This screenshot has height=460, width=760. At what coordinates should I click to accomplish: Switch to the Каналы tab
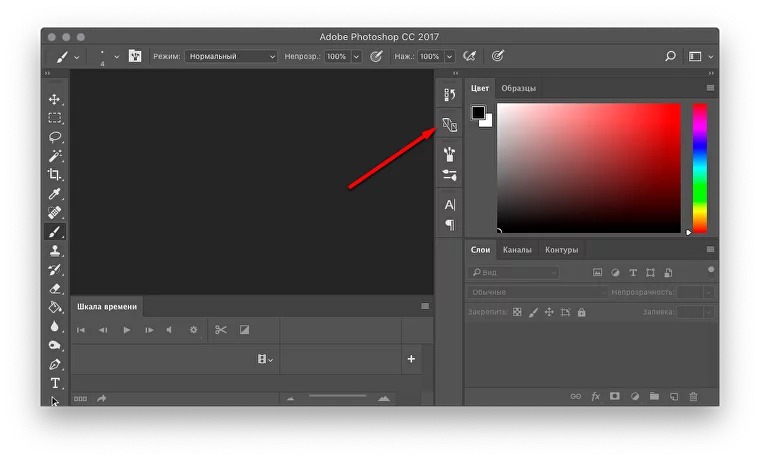(x=517, y=250)
